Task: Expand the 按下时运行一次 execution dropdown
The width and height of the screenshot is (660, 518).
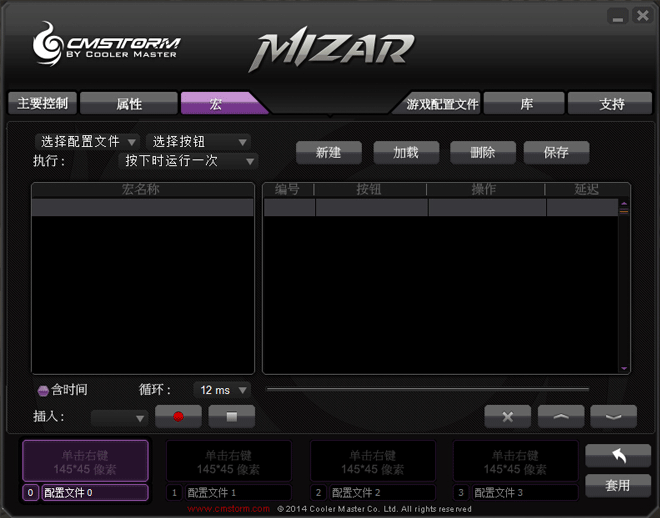Action: tap(188, 161)
